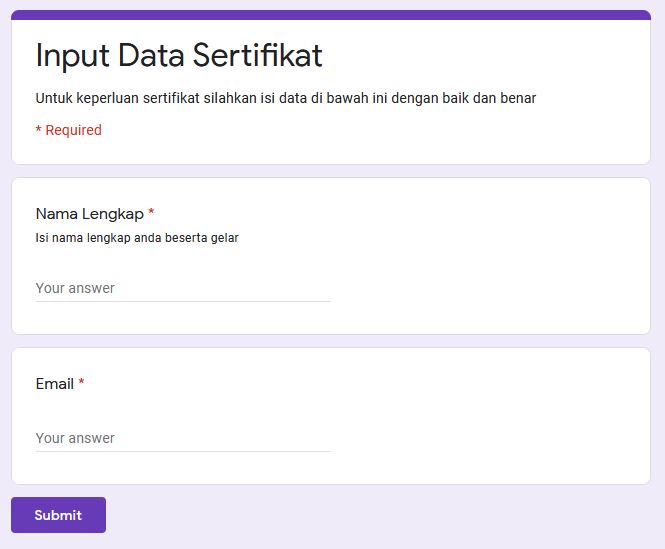Click the Nama Lengkap question label
Image resolution: width=665 pixels, height=549 pixels.
tap(90, 214)
